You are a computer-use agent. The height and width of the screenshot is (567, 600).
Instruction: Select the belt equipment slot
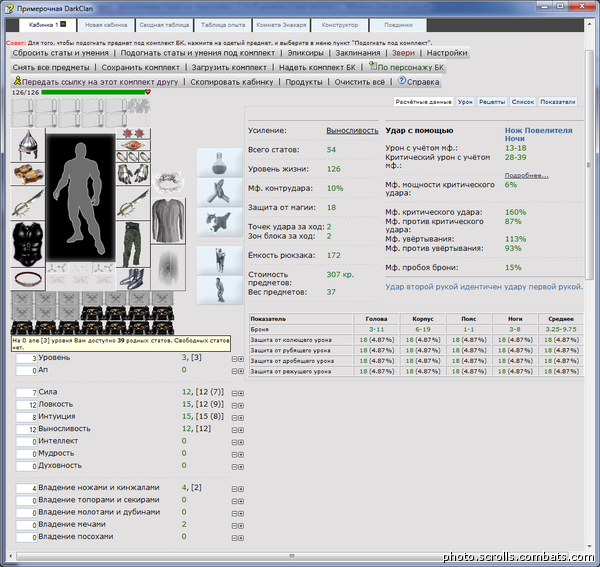click(28, 279)
